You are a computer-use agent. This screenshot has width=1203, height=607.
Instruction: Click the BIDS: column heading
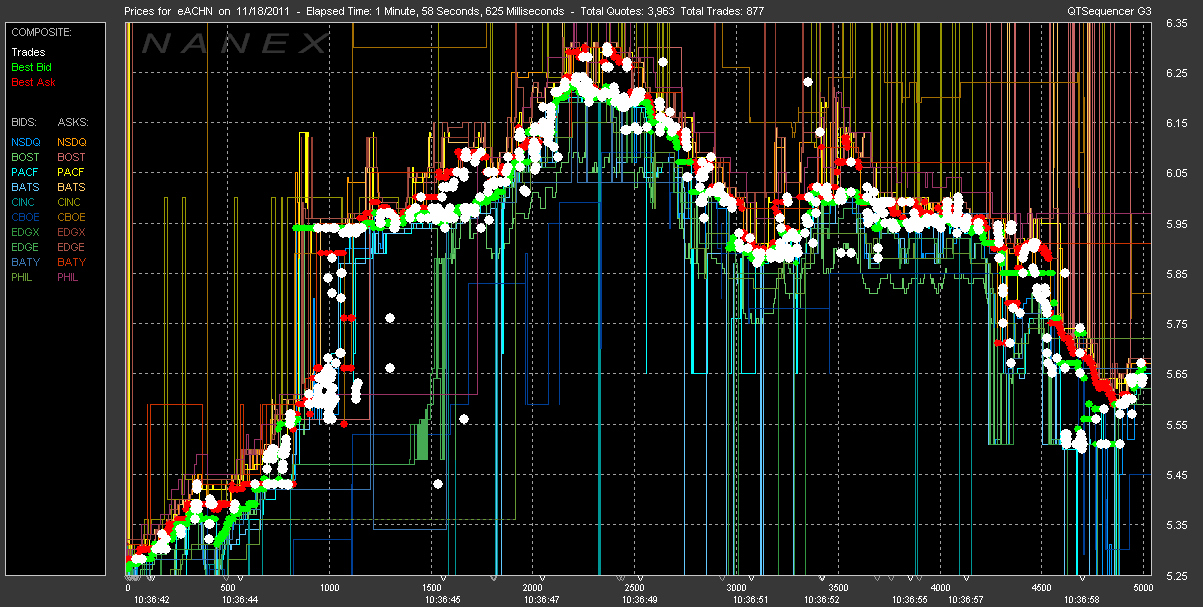24,122
